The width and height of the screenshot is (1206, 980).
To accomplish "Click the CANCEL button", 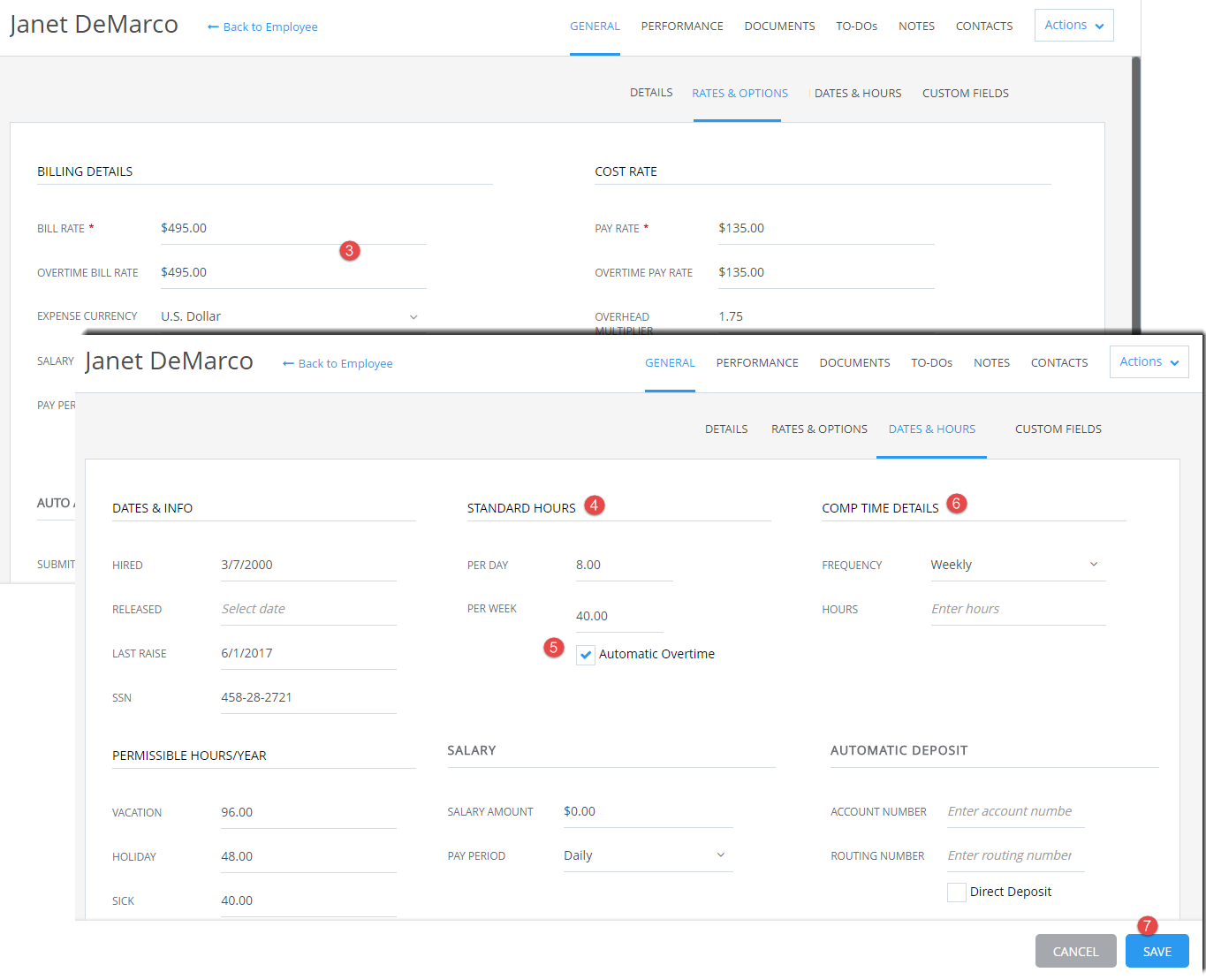I will [1075, 952].
